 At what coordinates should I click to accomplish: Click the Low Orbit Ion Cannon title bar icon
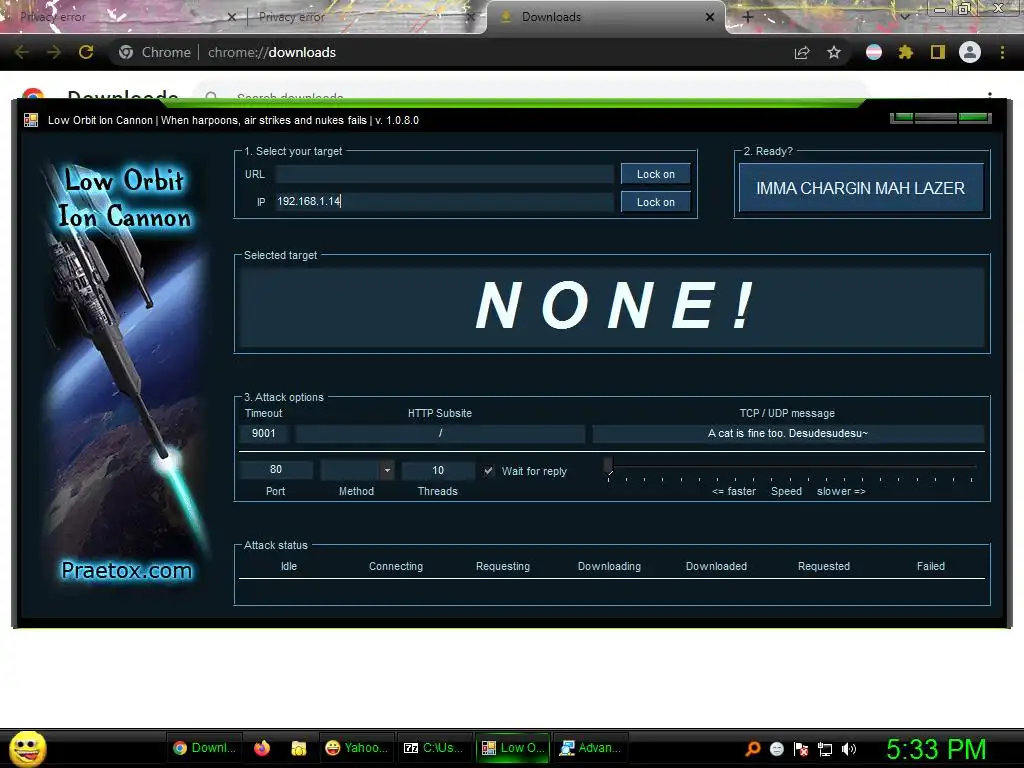pyautogui.click(x=31, y=120)
